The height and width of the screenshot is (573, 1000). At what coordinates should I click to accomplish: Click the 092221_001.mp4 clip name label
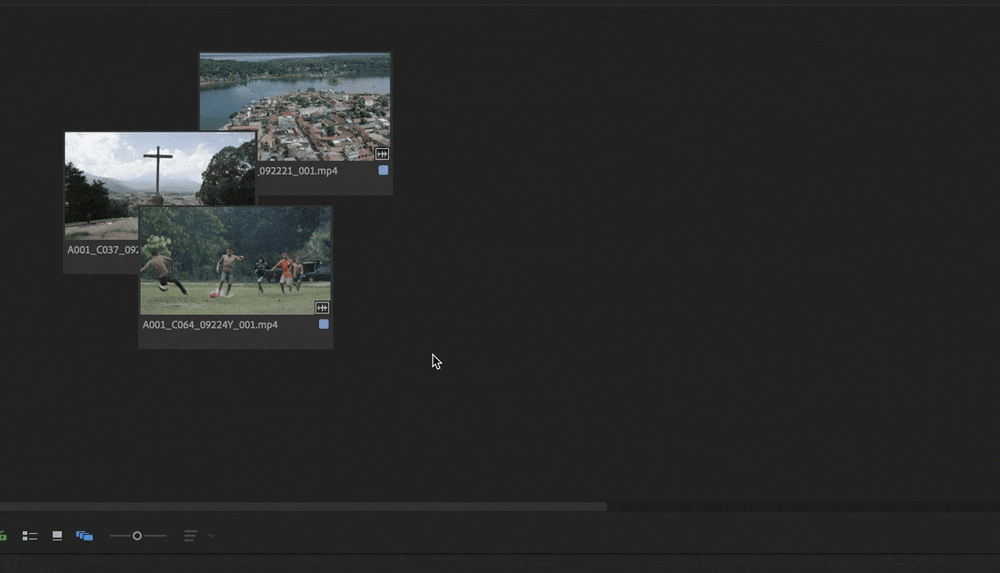298,171
